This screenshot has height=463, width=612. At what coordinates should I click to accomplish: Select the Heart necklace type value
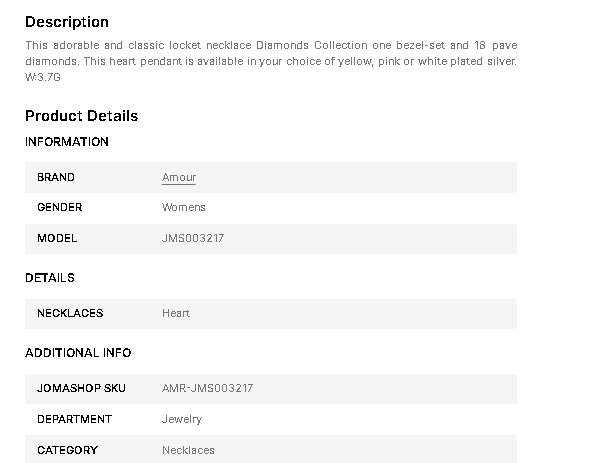(176, 314)
